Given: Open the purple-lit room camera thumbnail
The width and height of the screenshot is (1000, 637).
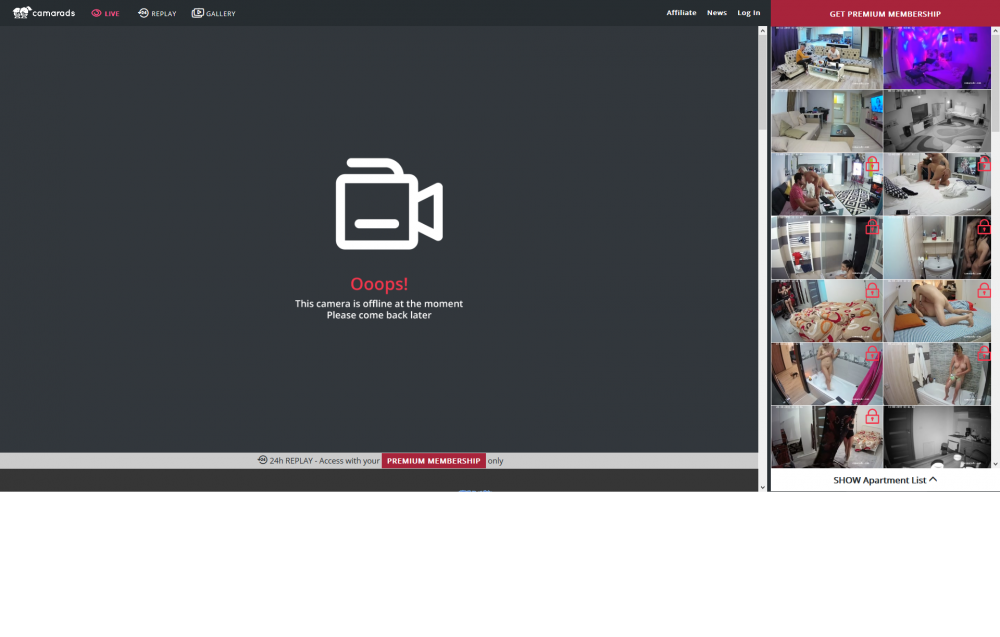Looking at the screenshot, I should [937, 58].
